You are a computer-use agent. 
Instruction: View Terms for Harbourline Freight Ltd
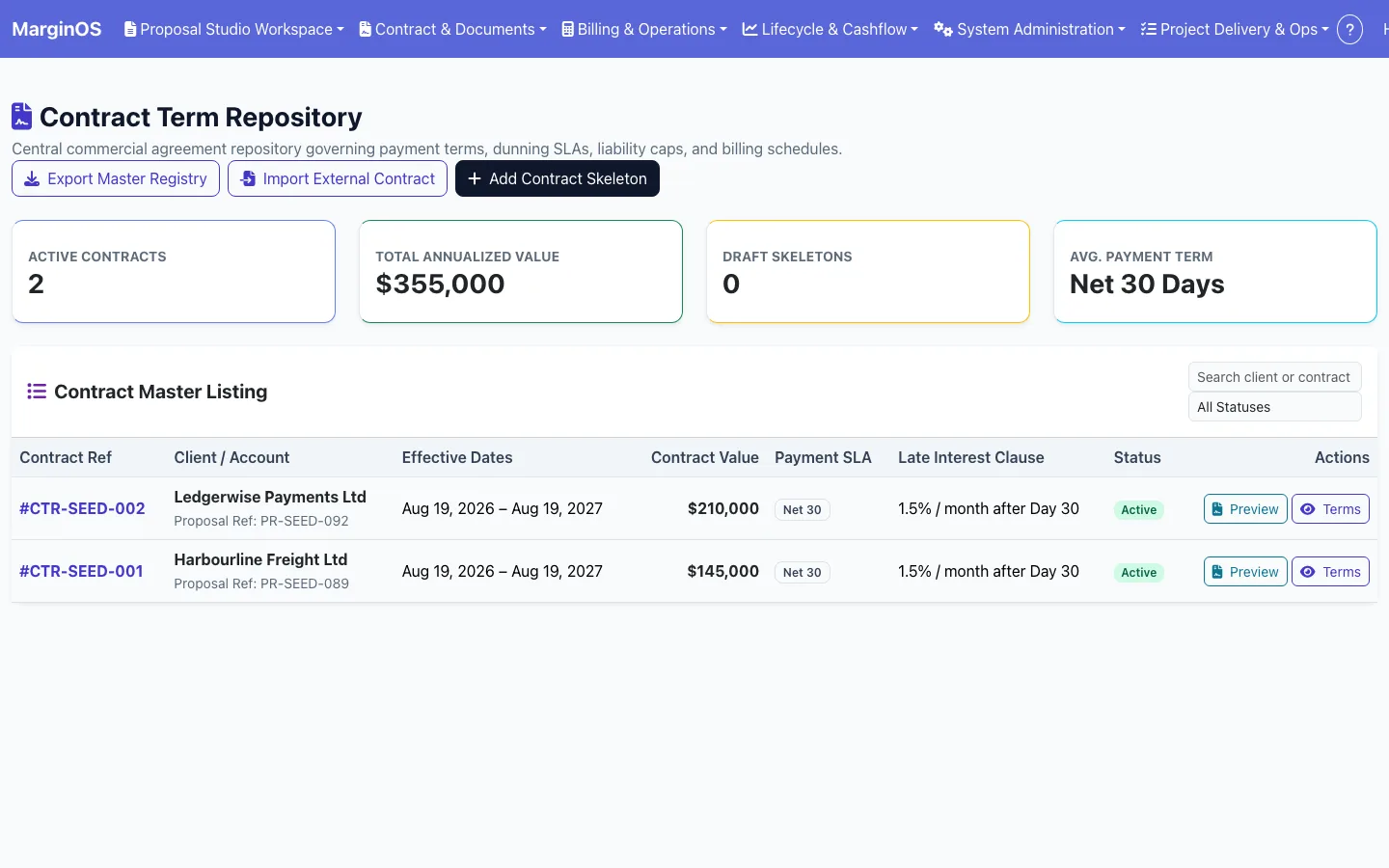[1330, 572]
